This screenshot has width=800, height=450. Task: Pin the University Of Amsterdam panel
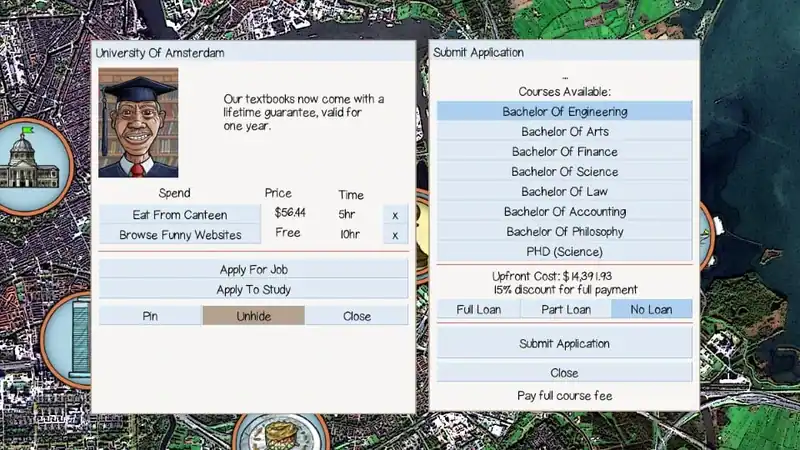(150, 316)
